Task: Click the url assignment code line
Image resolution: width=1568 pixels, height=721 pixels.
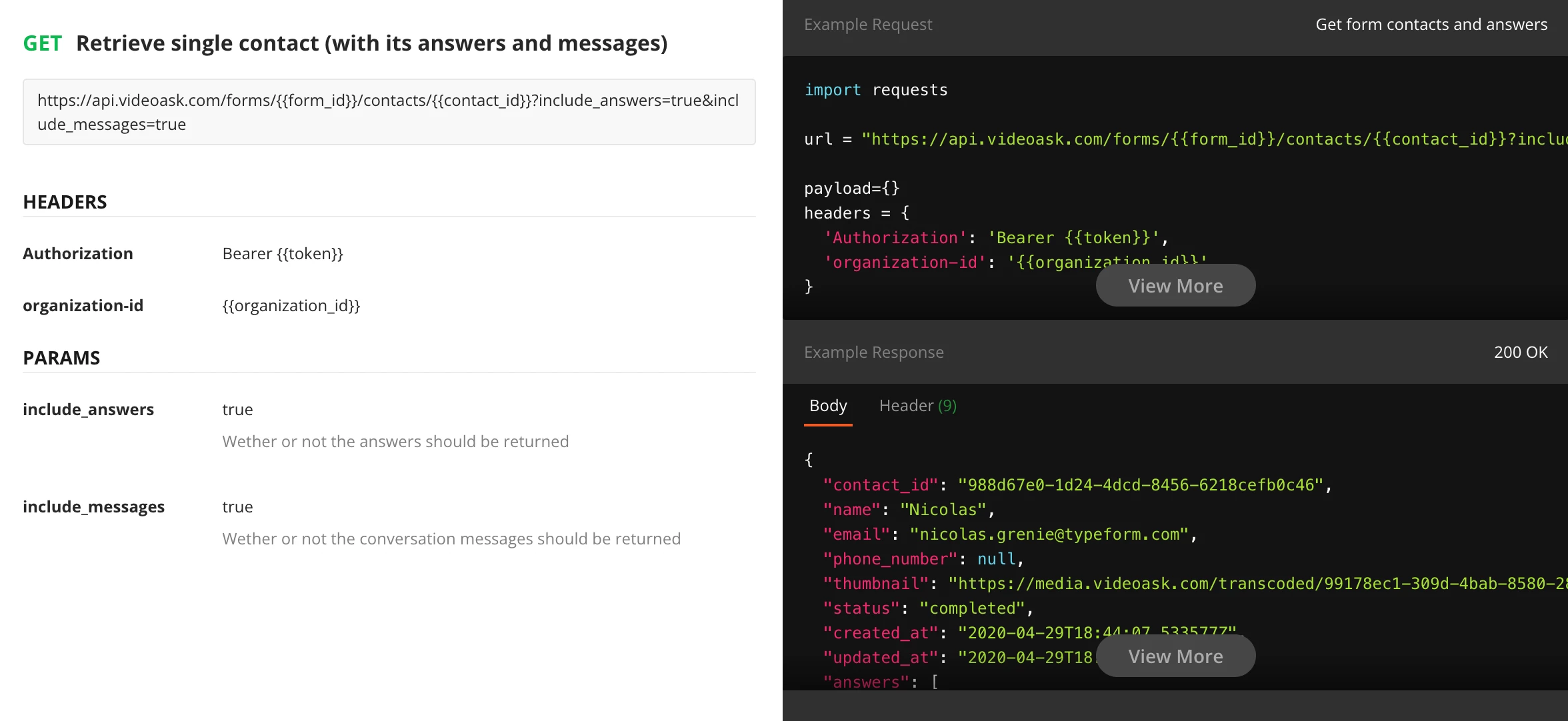Action: click(1185, 139)
